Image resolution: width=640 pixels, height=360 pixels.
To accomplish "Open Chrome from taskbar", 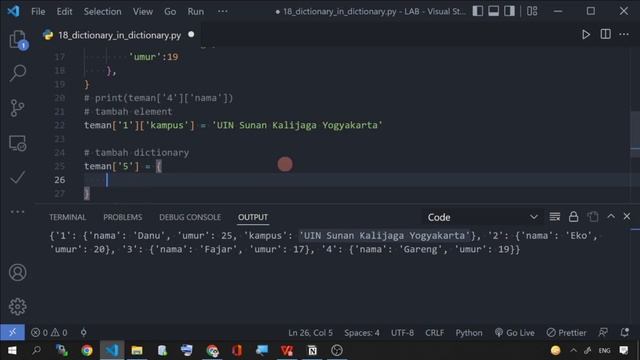I will 87,350.
